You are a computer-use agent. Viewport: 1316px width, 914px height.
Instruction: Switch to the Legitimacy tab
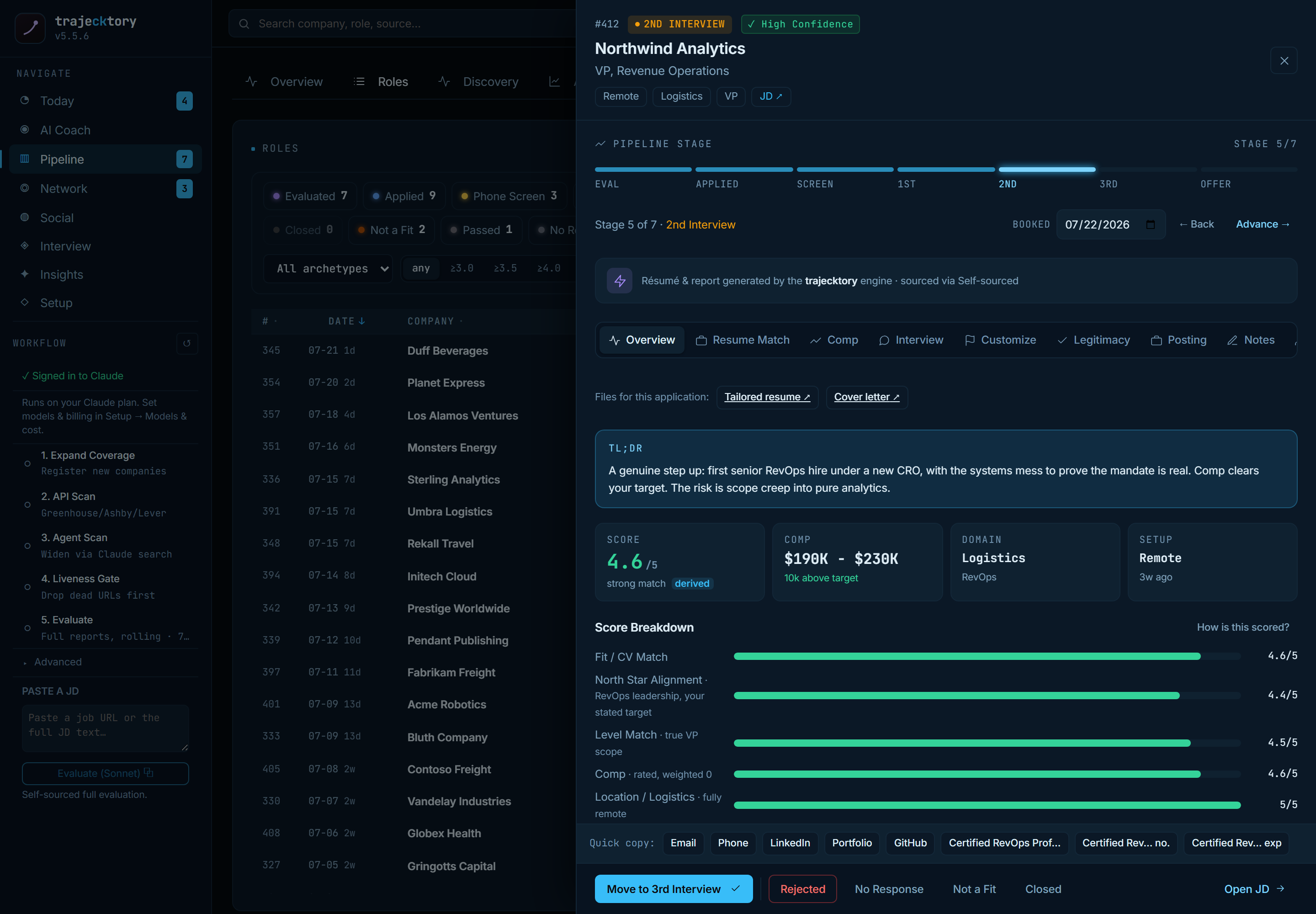pyautogui.click(x=1094, y=340)
